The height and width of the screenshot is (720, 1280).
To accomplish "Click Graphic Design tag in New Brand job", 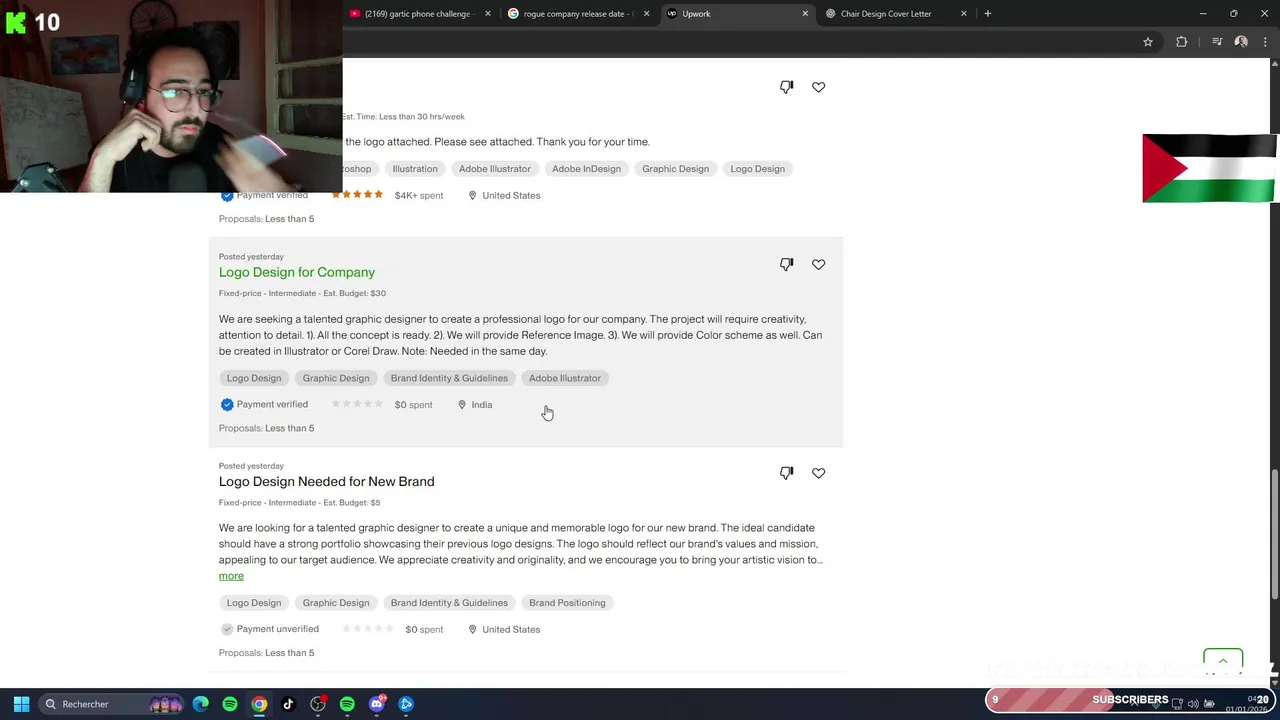I will pos(336,603).
